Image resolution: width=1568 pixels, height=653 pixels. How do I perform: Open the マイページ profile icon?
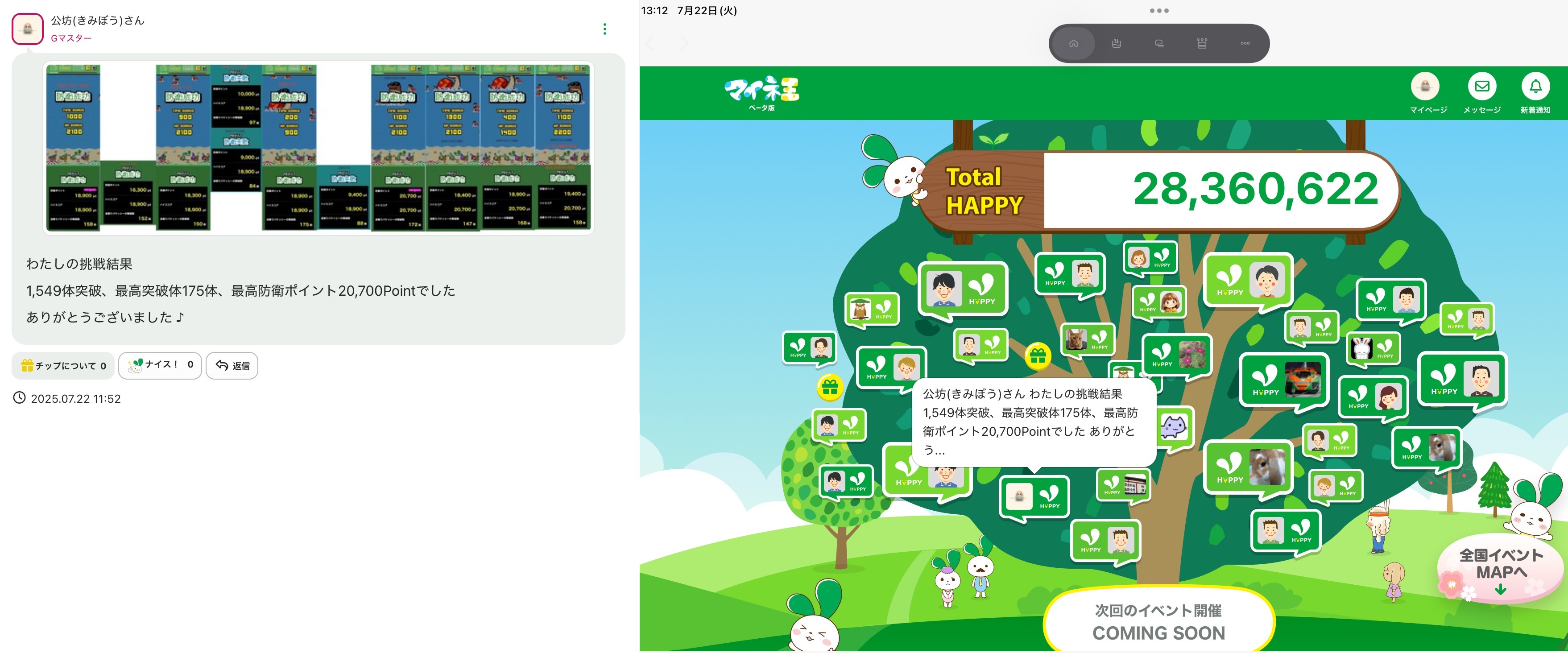(1425, 87)
